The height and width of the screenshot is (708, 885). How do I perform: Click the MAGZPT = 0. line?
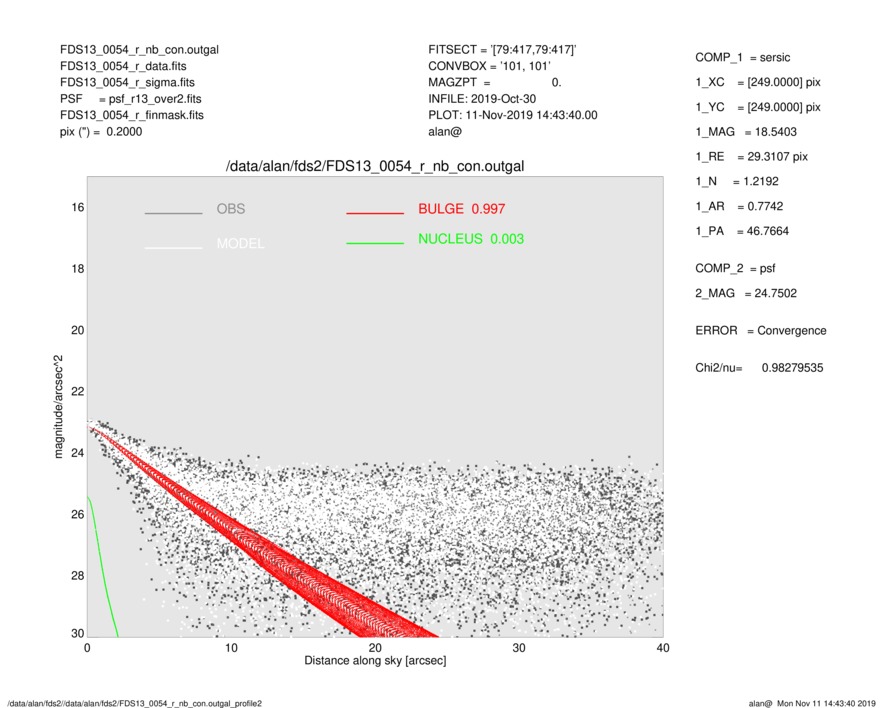[x=494, y=82]
